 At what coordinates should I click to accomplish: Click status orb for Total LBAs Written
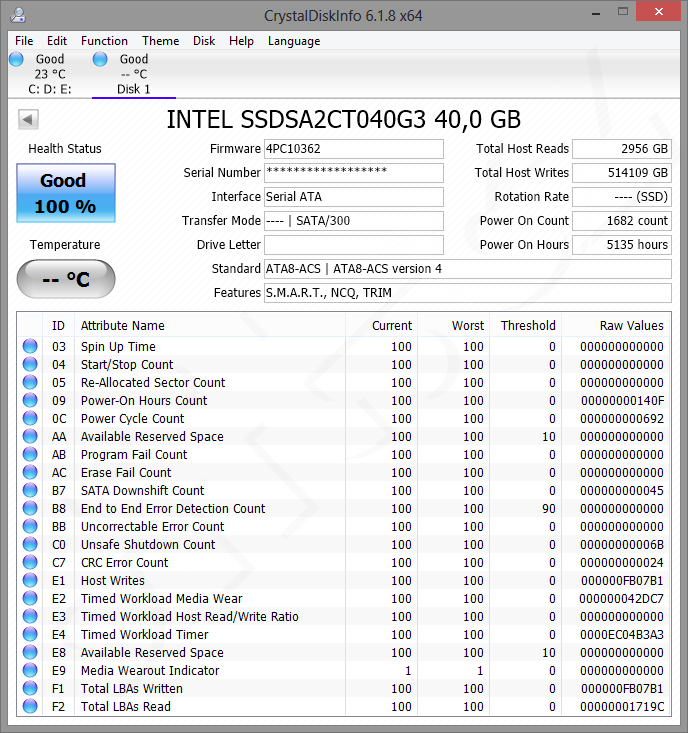pyautogui.click(x=30, y=688)
